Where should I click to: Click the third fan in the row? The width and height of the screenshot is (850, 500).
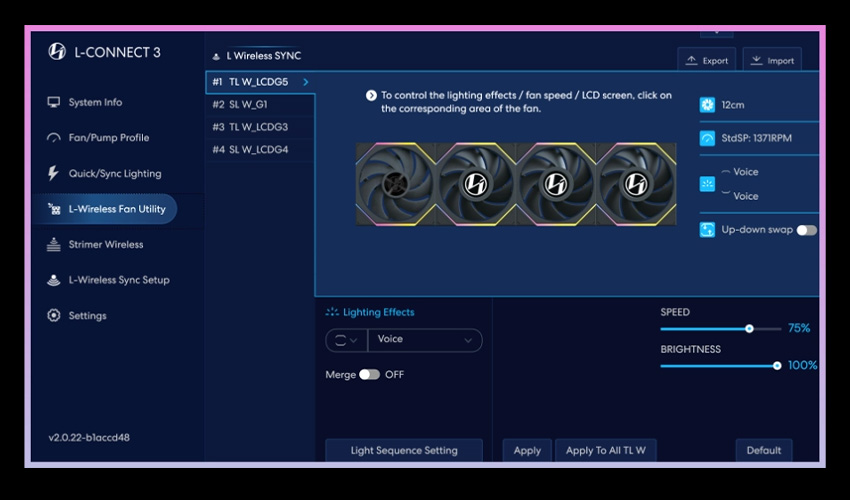(556, 184)
